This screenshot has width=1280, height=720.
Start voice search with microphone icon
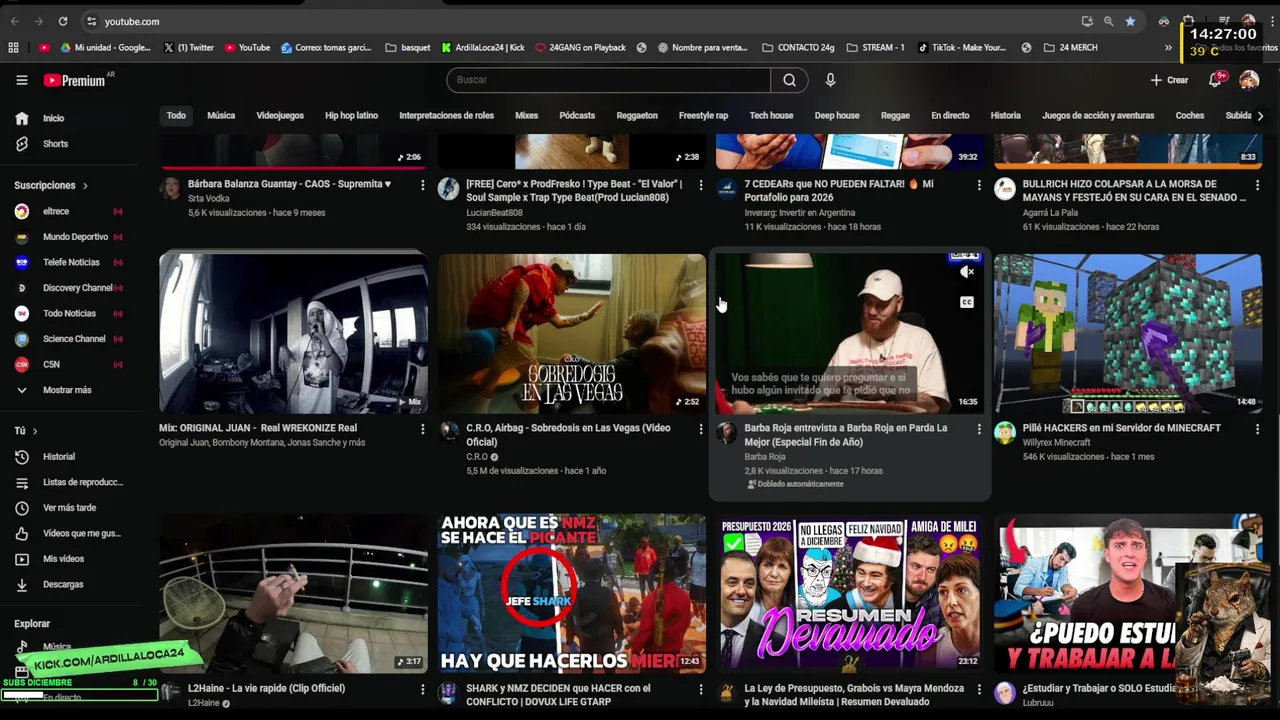coord(830,80)
